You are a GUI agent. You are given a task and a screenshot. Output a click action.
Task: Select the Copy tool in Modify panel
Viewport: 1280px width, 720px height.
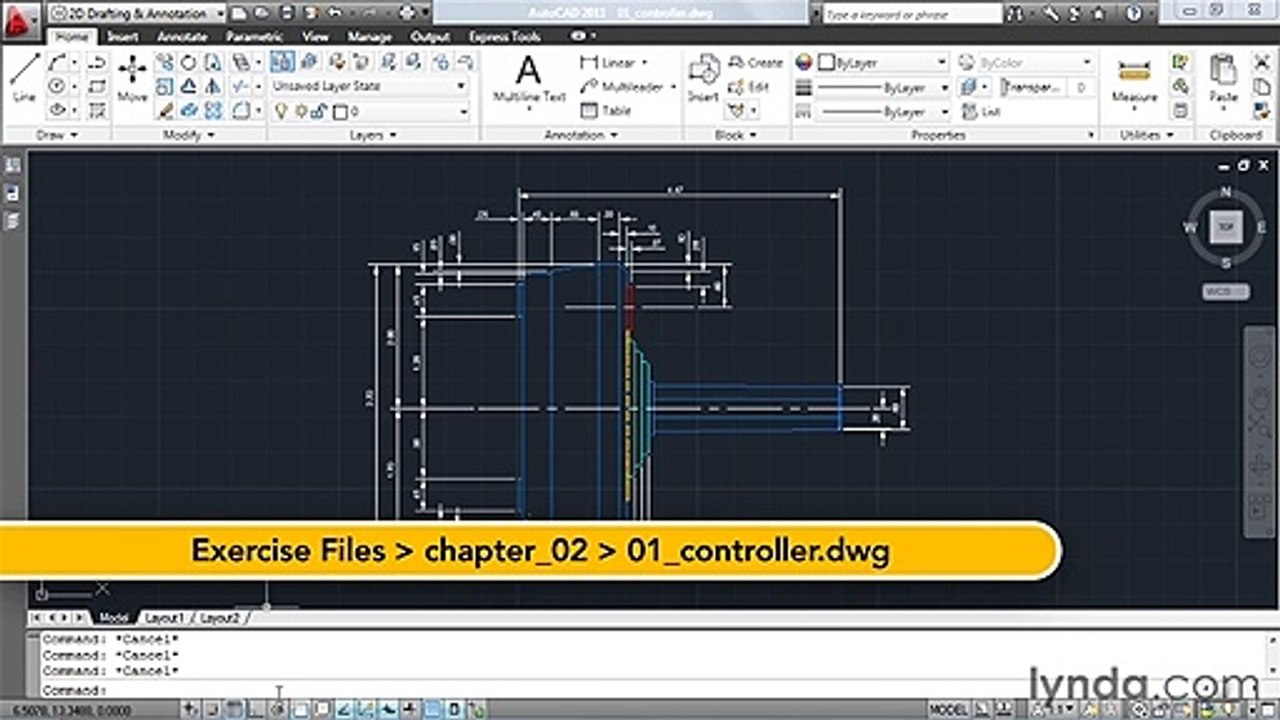point(164,63)
